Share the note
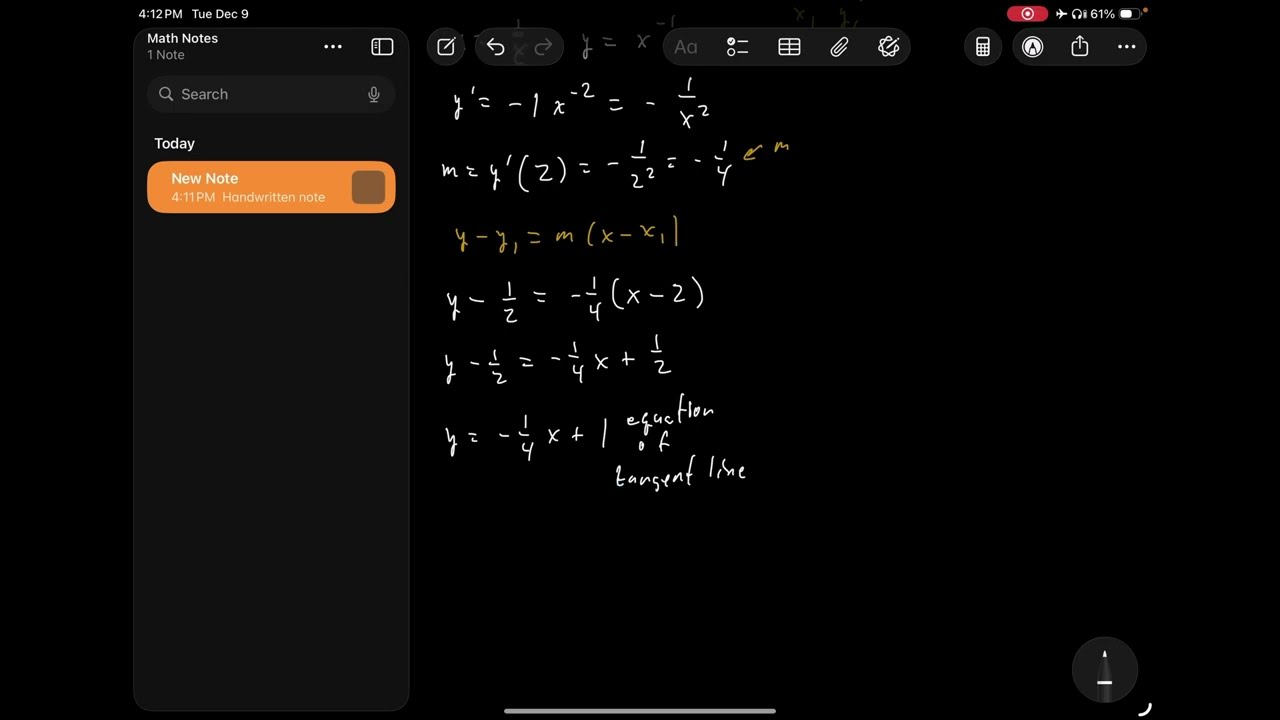Image resolution: width=1280 pixels, height=720 pixels. point(1080,46)
